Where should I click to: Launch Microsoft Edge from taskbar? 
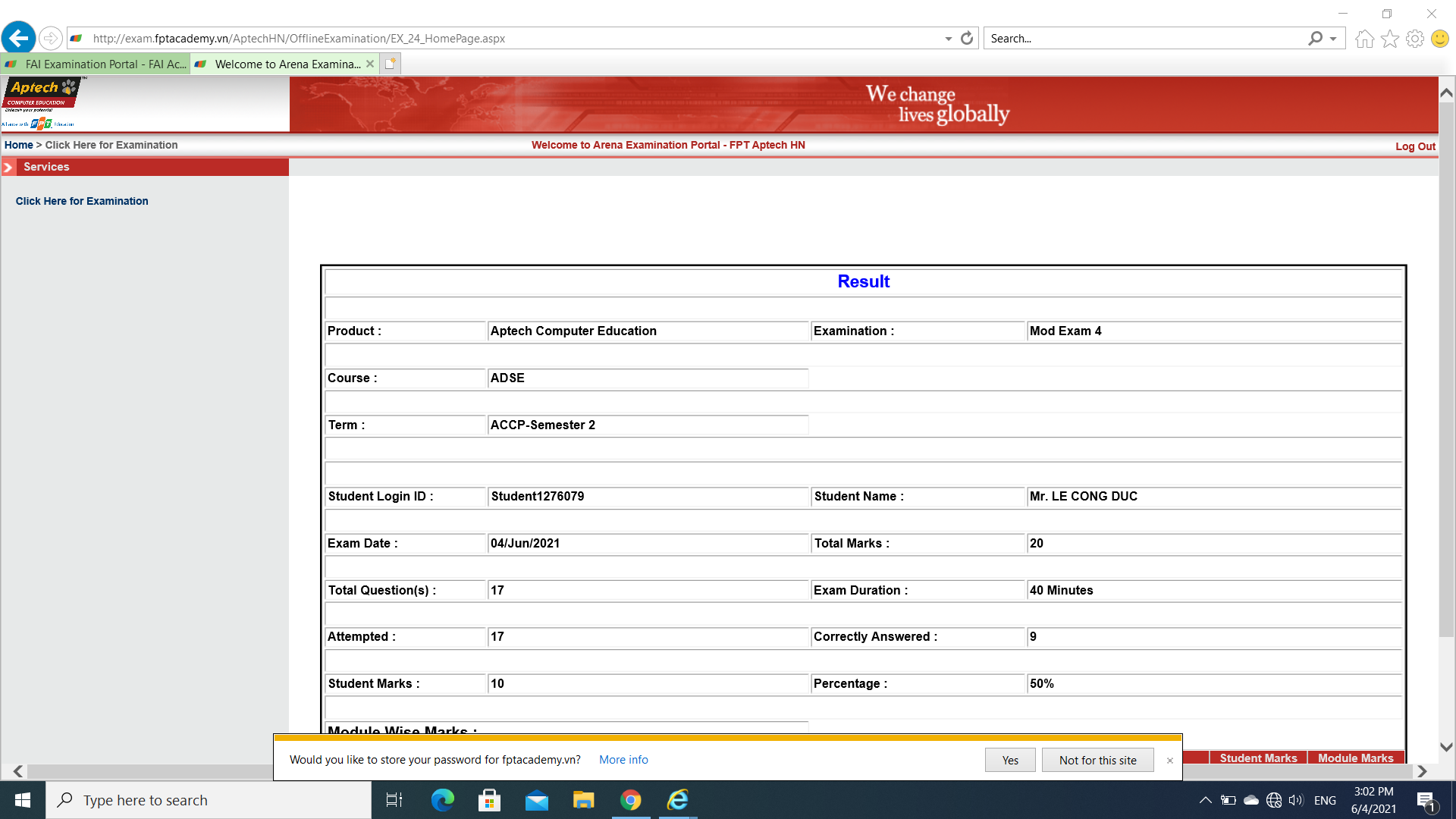(x=442, y=800)
